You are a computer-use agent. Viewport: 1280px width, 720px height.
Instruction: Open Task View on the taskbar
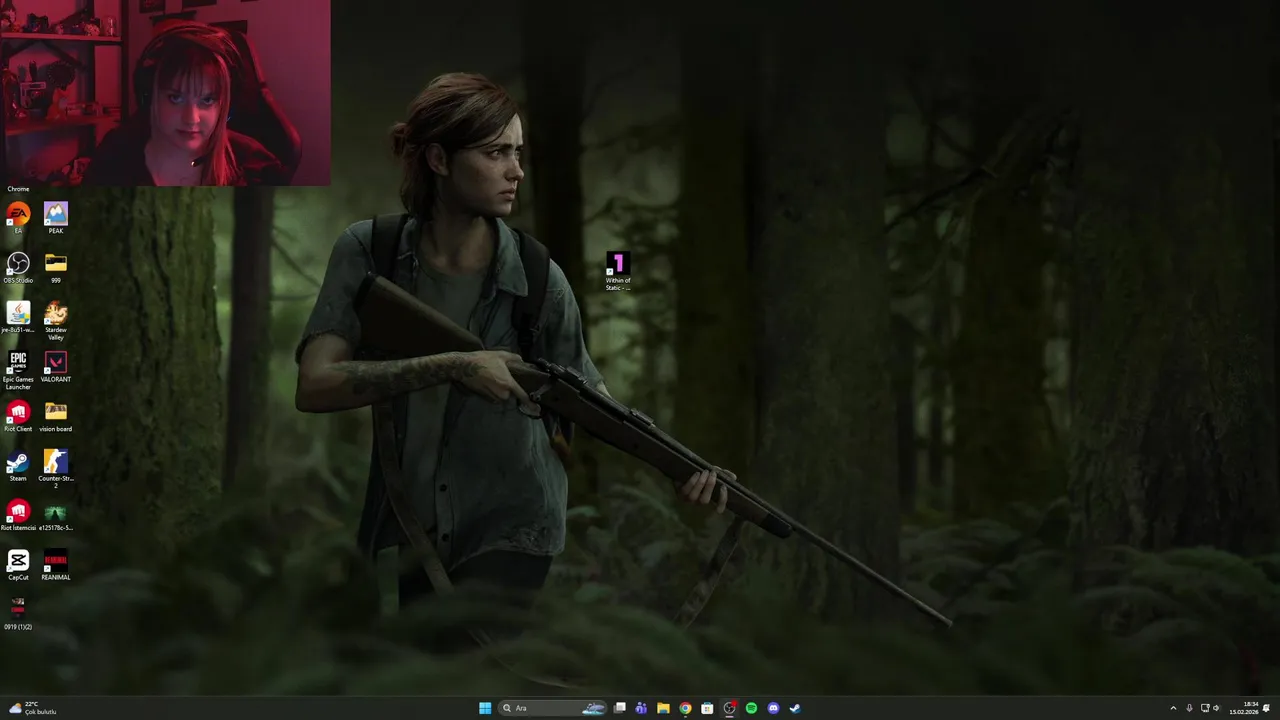pos(620,708)
